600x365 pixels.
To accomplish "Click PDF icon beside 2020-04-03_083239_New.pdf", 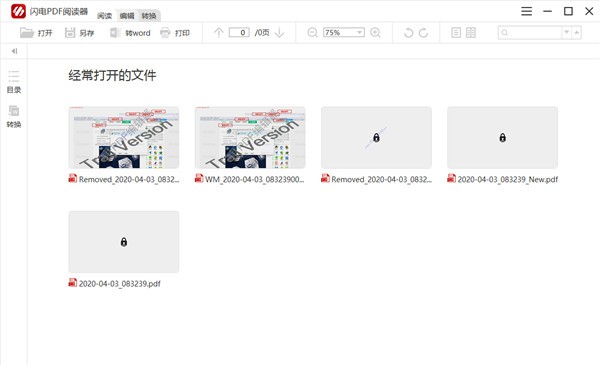I will pos(451,178).
